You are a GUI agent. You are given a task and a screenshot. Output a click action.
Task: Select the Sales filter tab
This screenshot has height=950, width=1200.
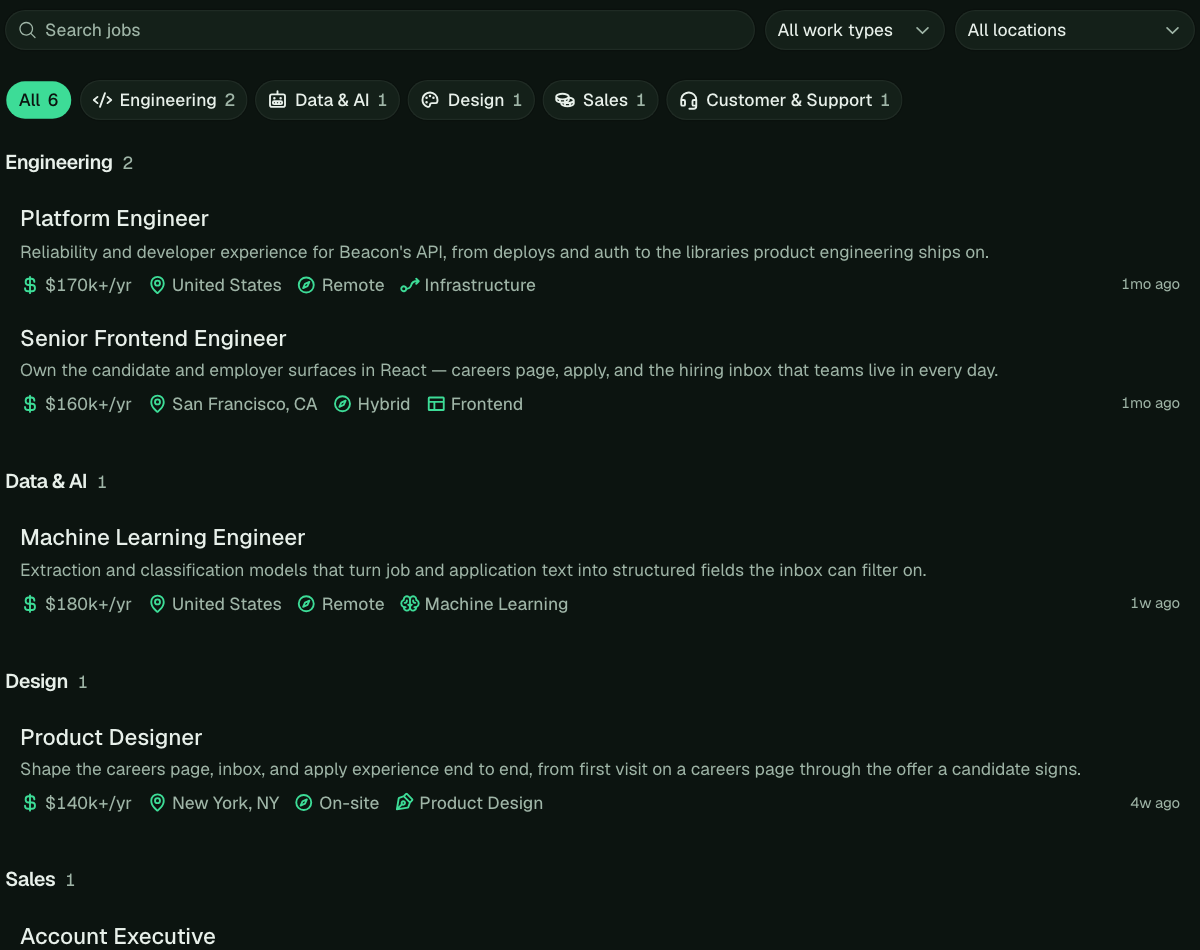(601, 100)
